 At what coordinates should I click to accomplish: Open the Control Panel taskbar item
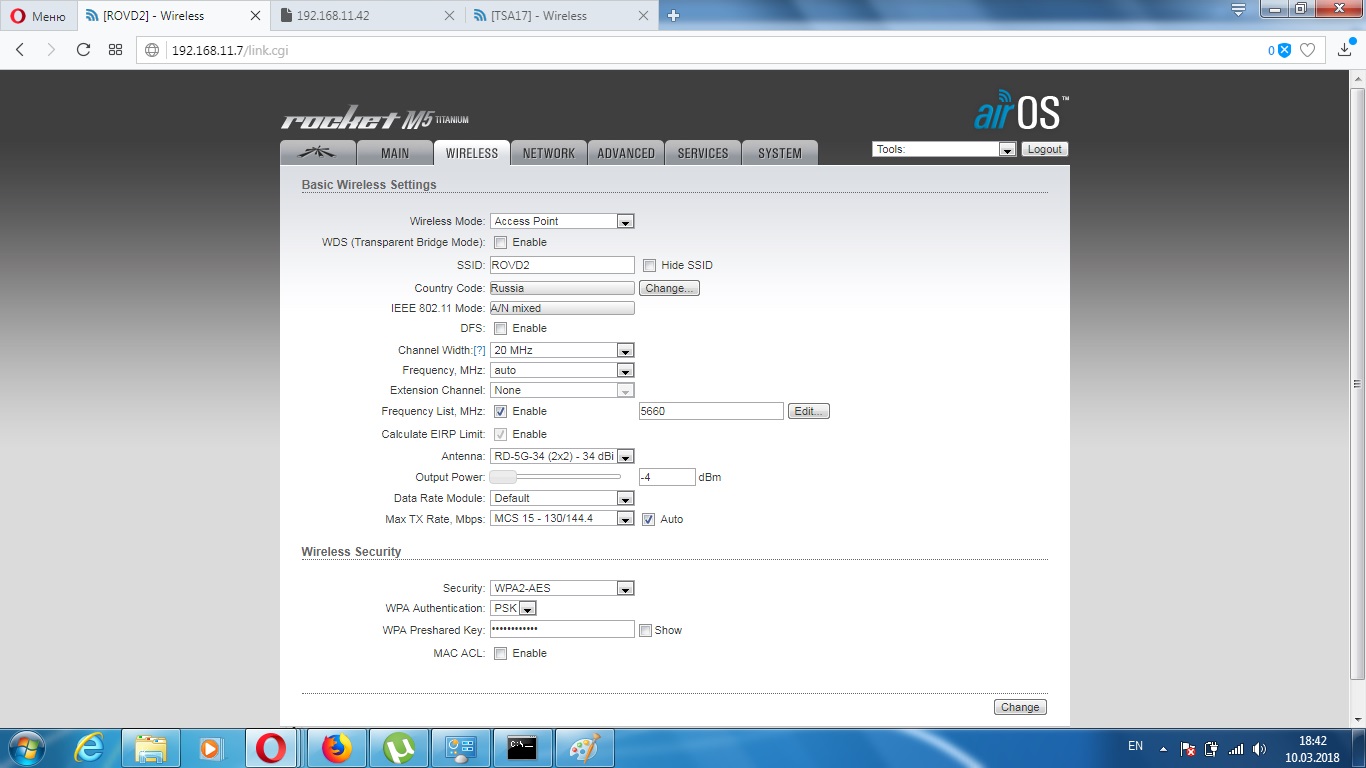click(461, 748)
